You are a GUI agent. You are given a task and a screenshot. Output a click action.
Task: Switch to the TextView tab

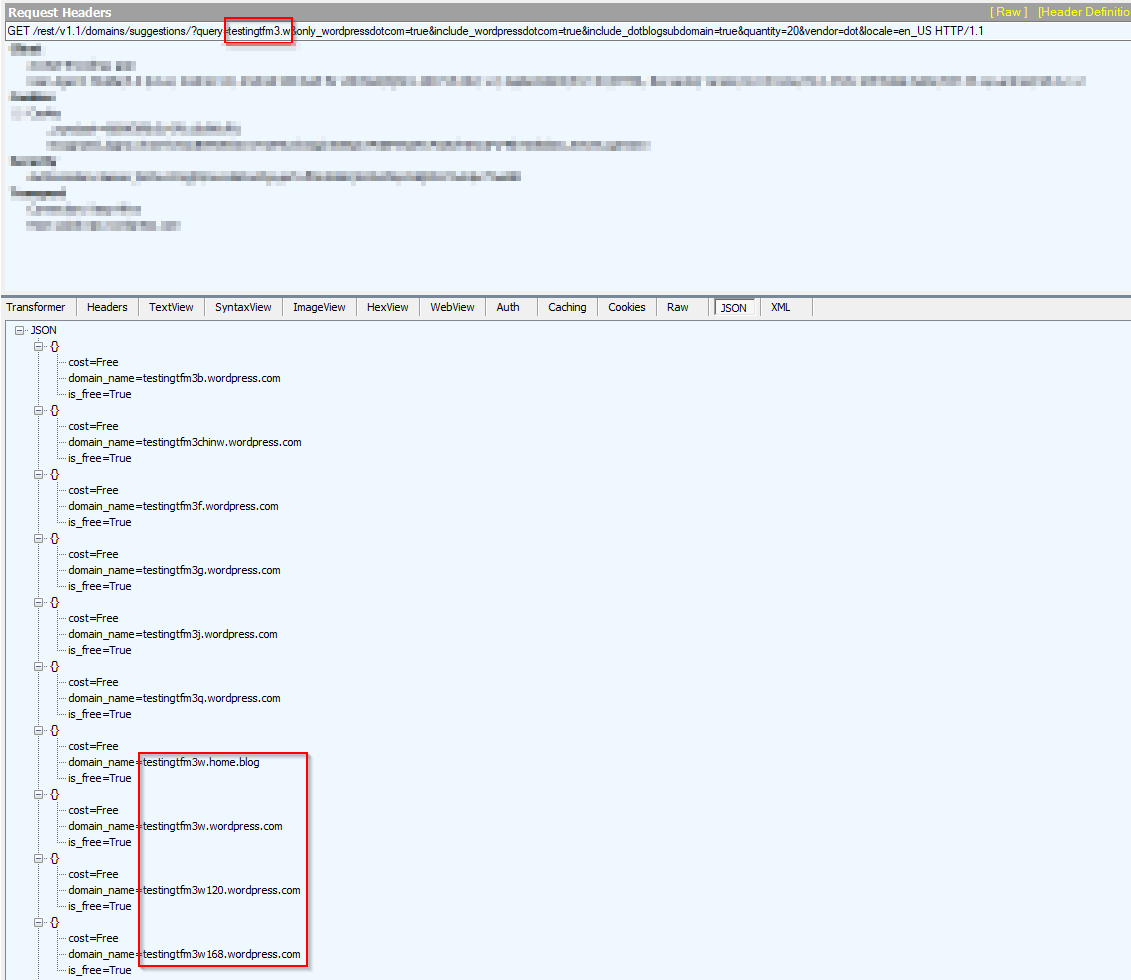171,307
